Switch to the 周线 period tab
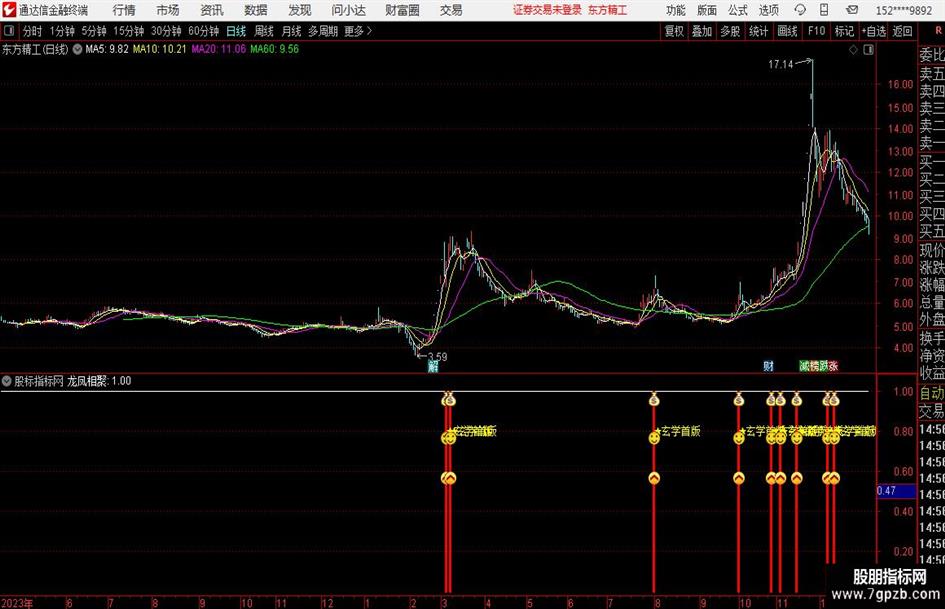945x609 pixels. [264, 31]
